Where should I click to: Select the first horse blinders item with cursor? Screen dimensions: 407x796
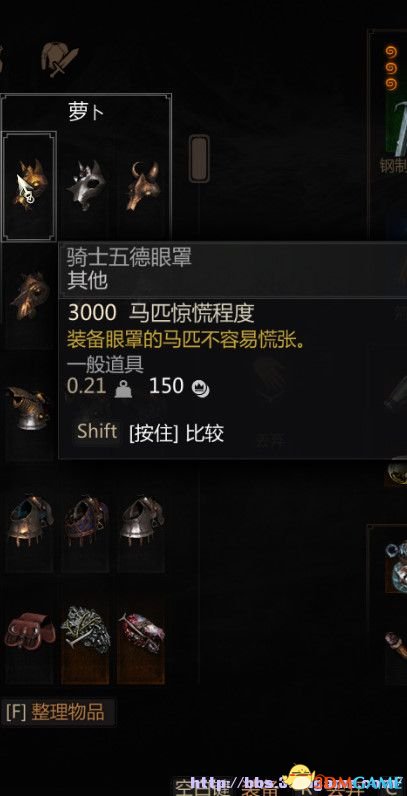(x=29, y=186)
